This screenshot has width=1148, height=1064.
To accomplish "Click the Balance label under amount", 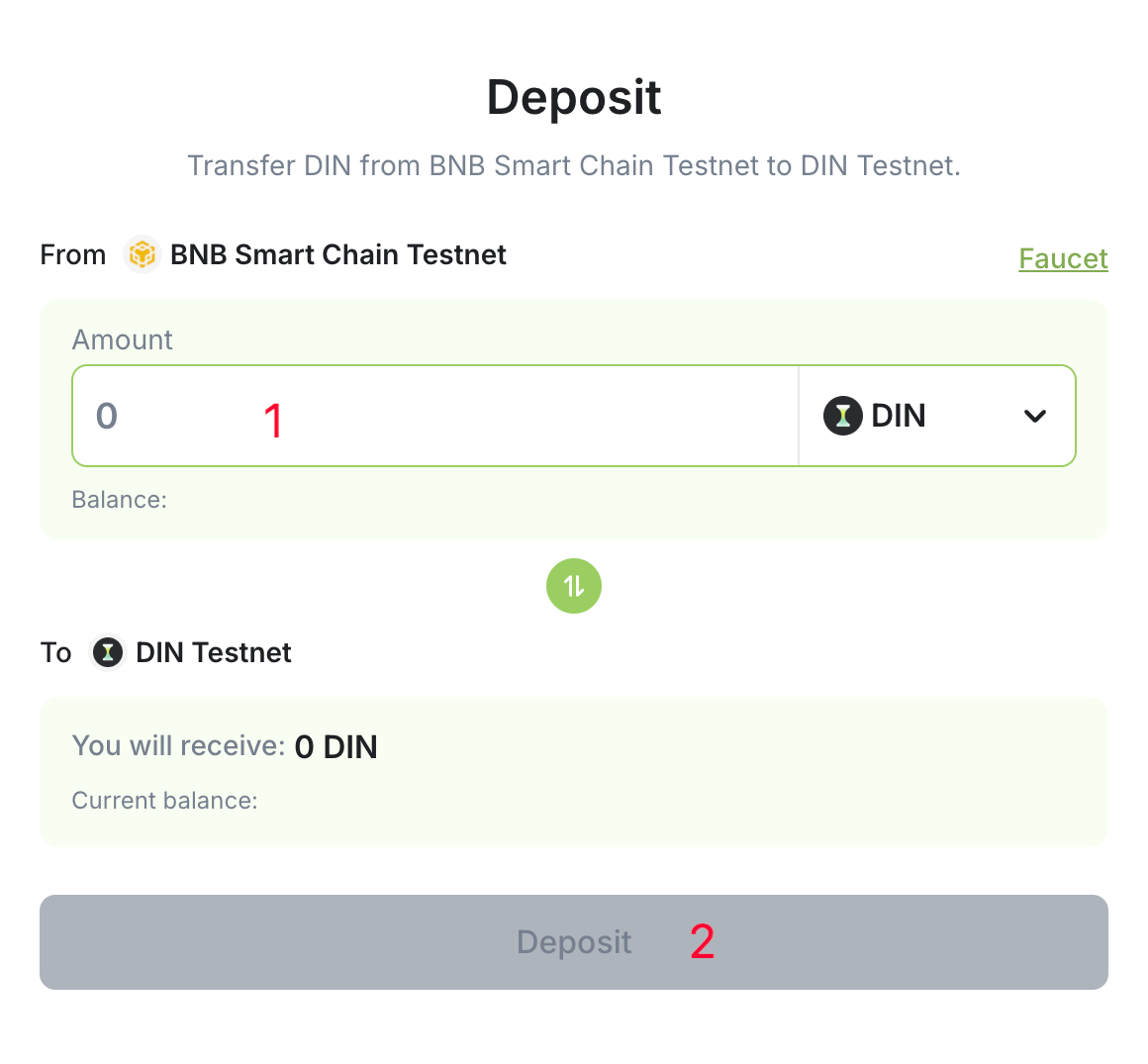I will [x=120, y=500].
